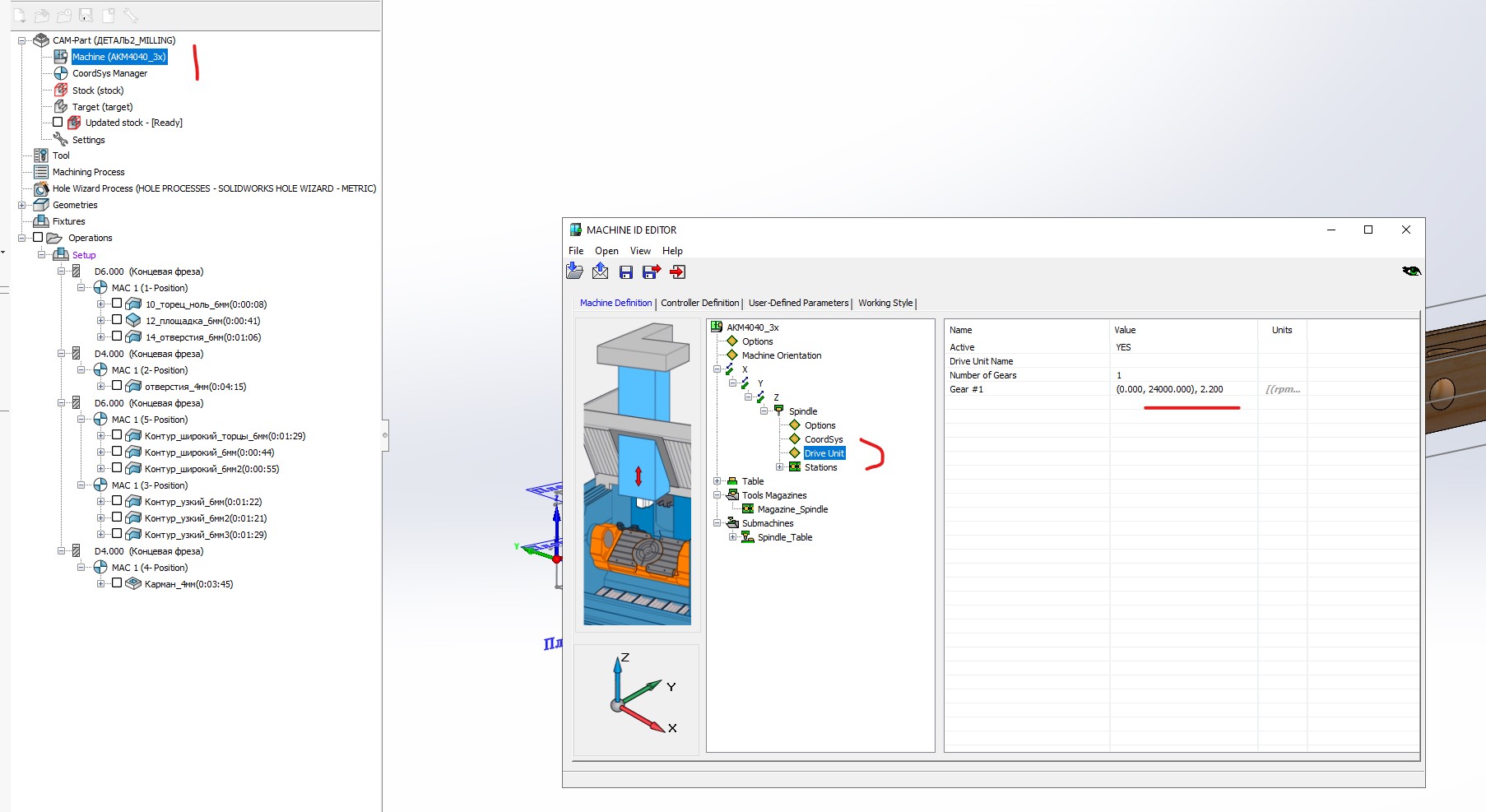Expand the Stations node under Spindle

tap(779, 467)
